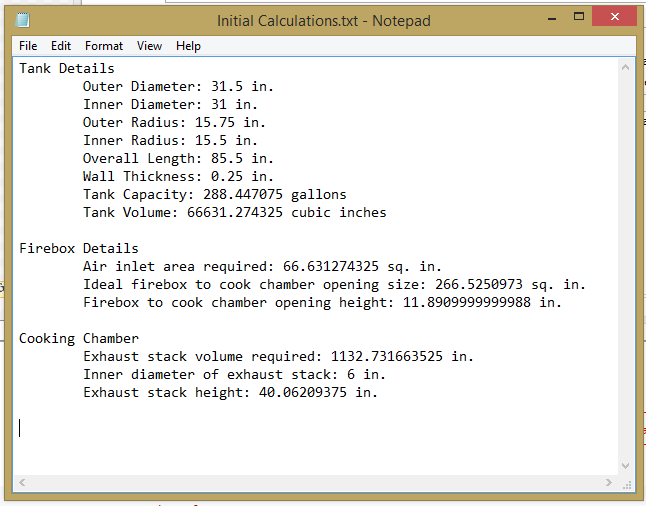Click the horizontal scrollbar right arrow

pos(609,483)
